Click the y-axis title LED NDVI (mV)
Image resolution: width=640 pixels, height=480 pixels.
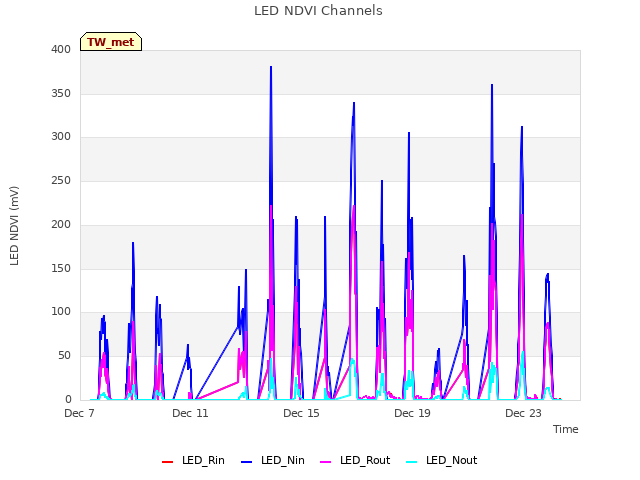click(x=14, y=226)
